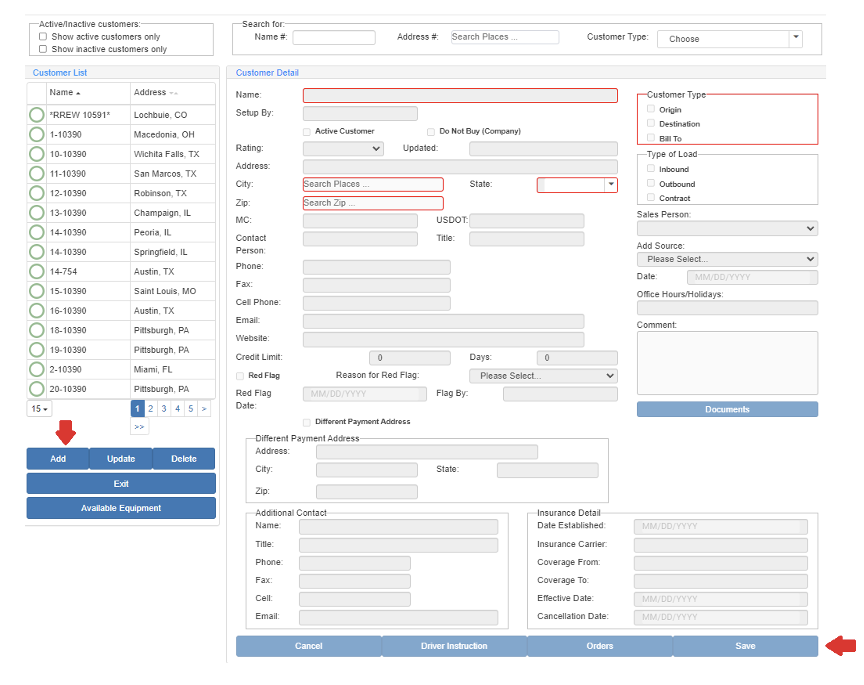
Task: Focus the Credit Limit field
Action: (409, 358)
